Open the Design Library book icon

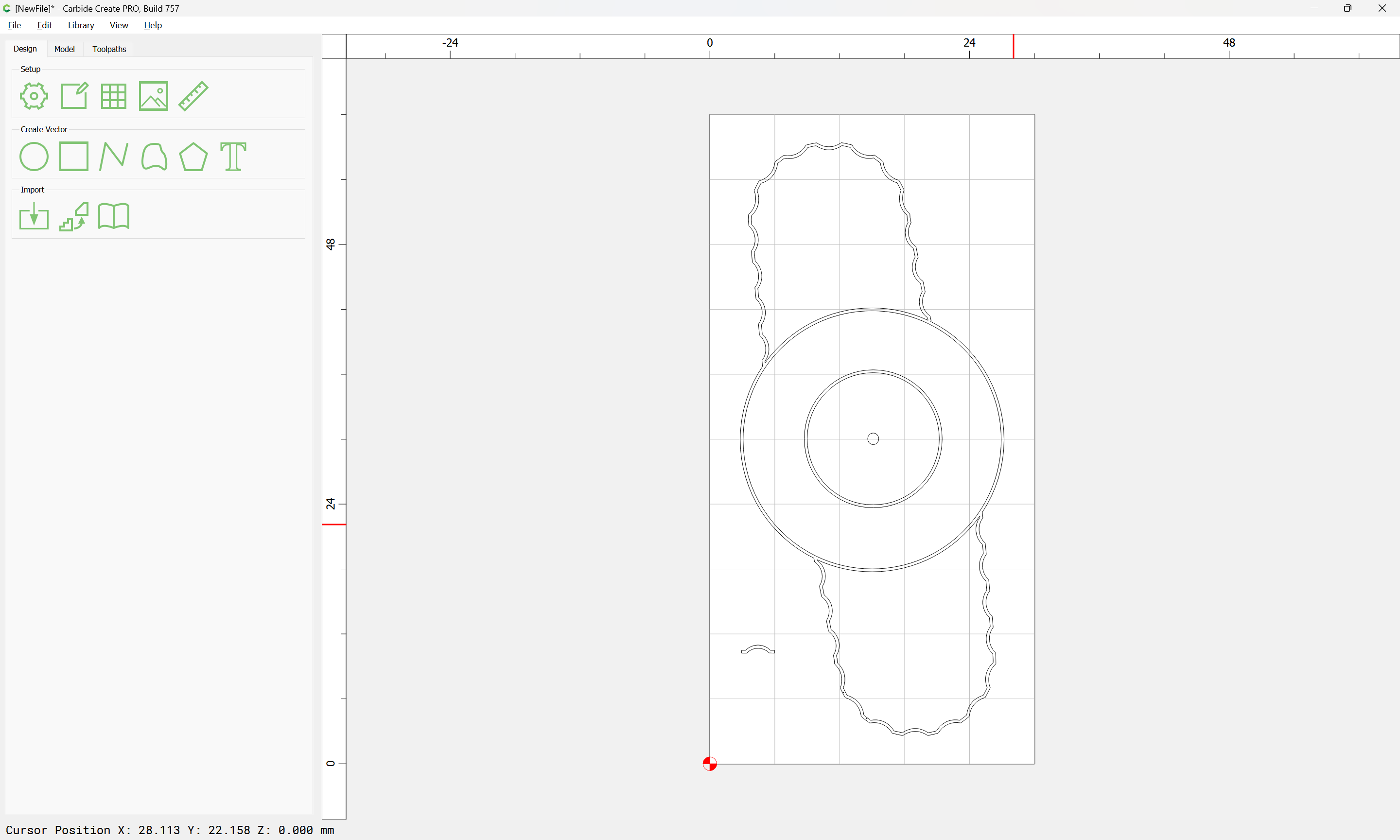click(x=114, y=216)
